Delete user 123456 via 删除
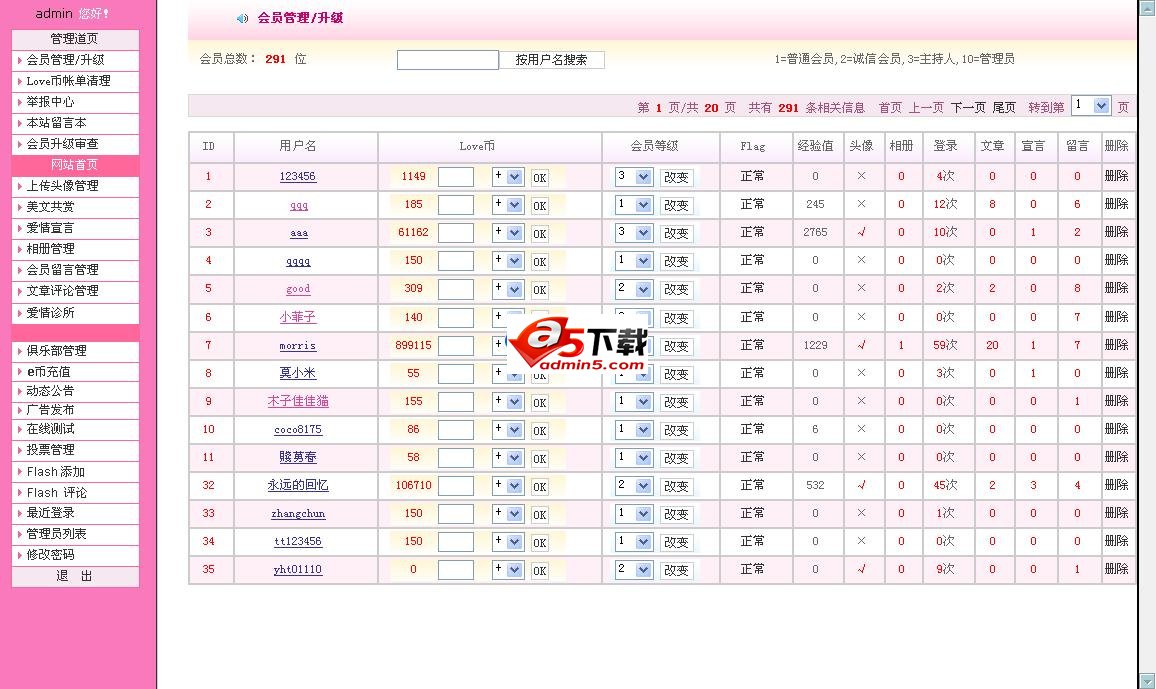Image resolution: width=1156 pixels, height=689 pixels. (x=1116, y=176)
